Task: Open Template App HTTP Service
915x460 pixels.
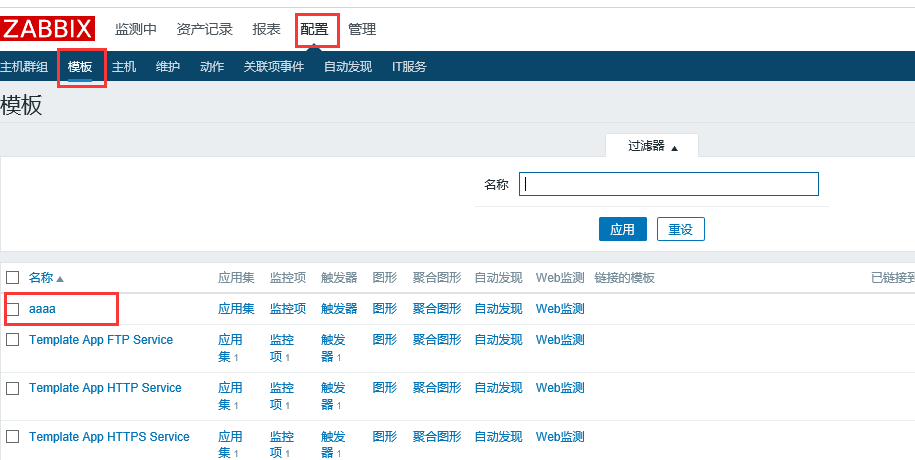Action: coord(105,388)
